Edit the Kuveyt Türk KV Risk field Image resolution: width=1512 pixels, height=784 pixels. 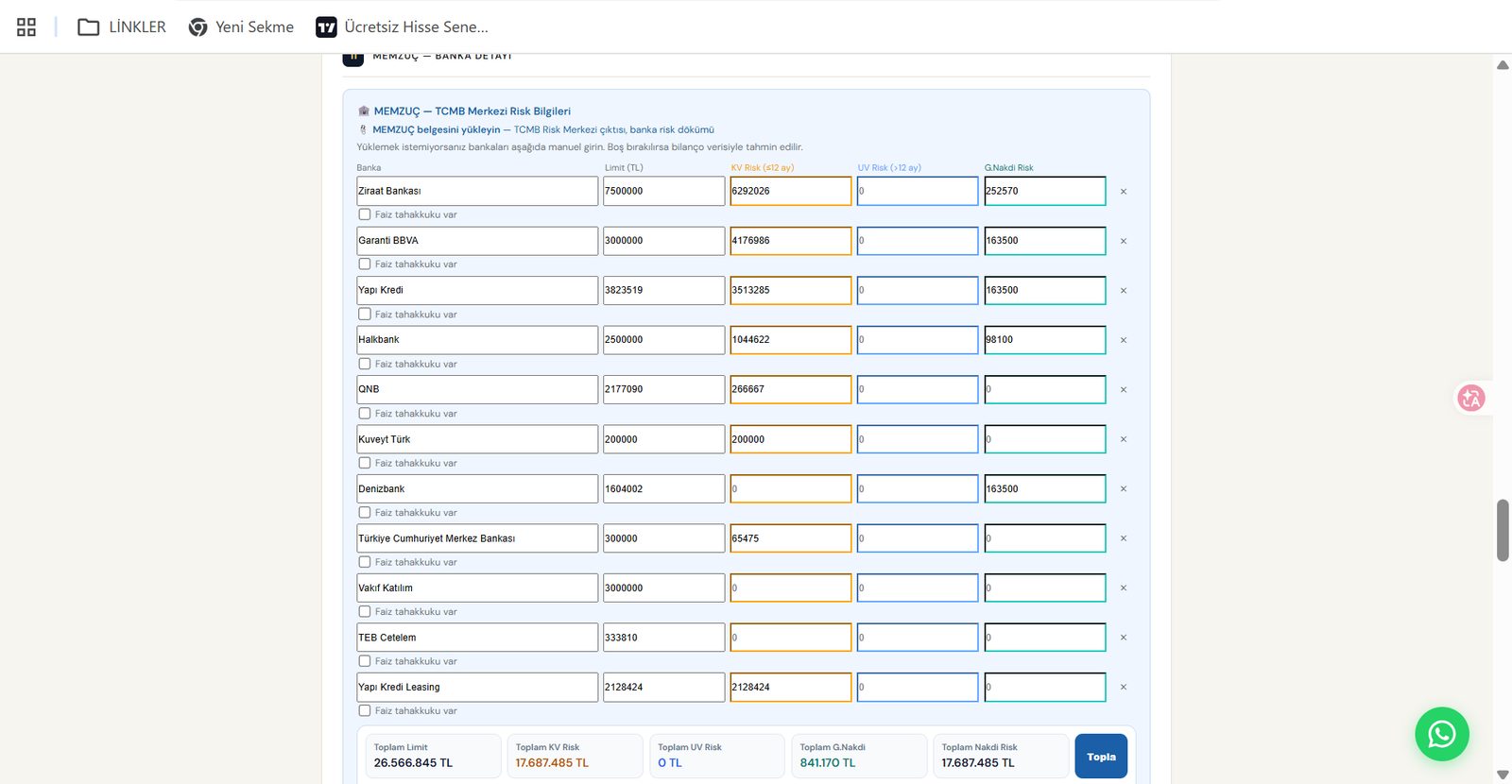791,439
